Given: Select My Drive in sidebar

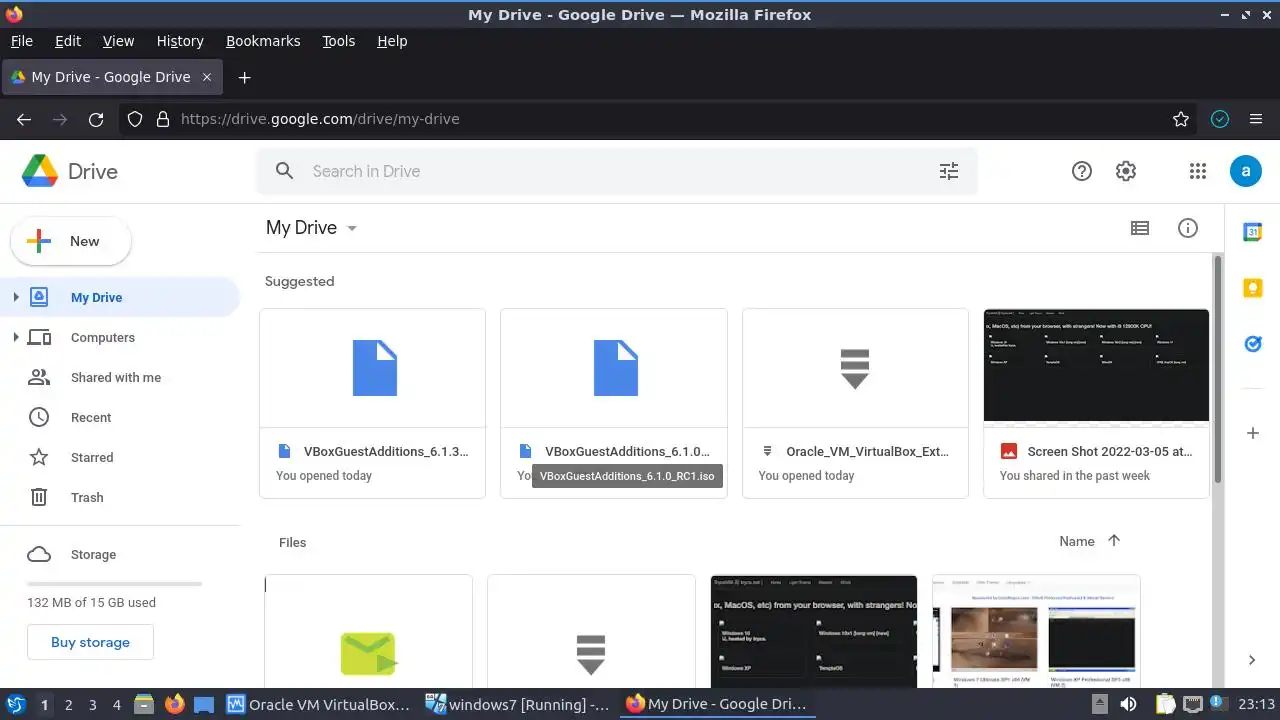Looking at the screenshot, I should pos(120,297).
